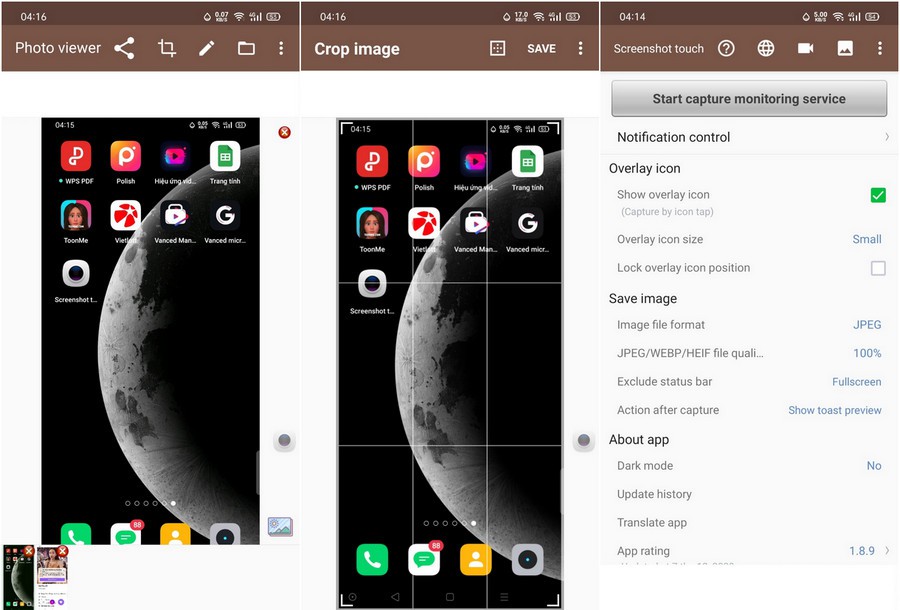Open Crop image three-dot overflow menu
This screenshot has width=900, height=610.
coord(580,48)
